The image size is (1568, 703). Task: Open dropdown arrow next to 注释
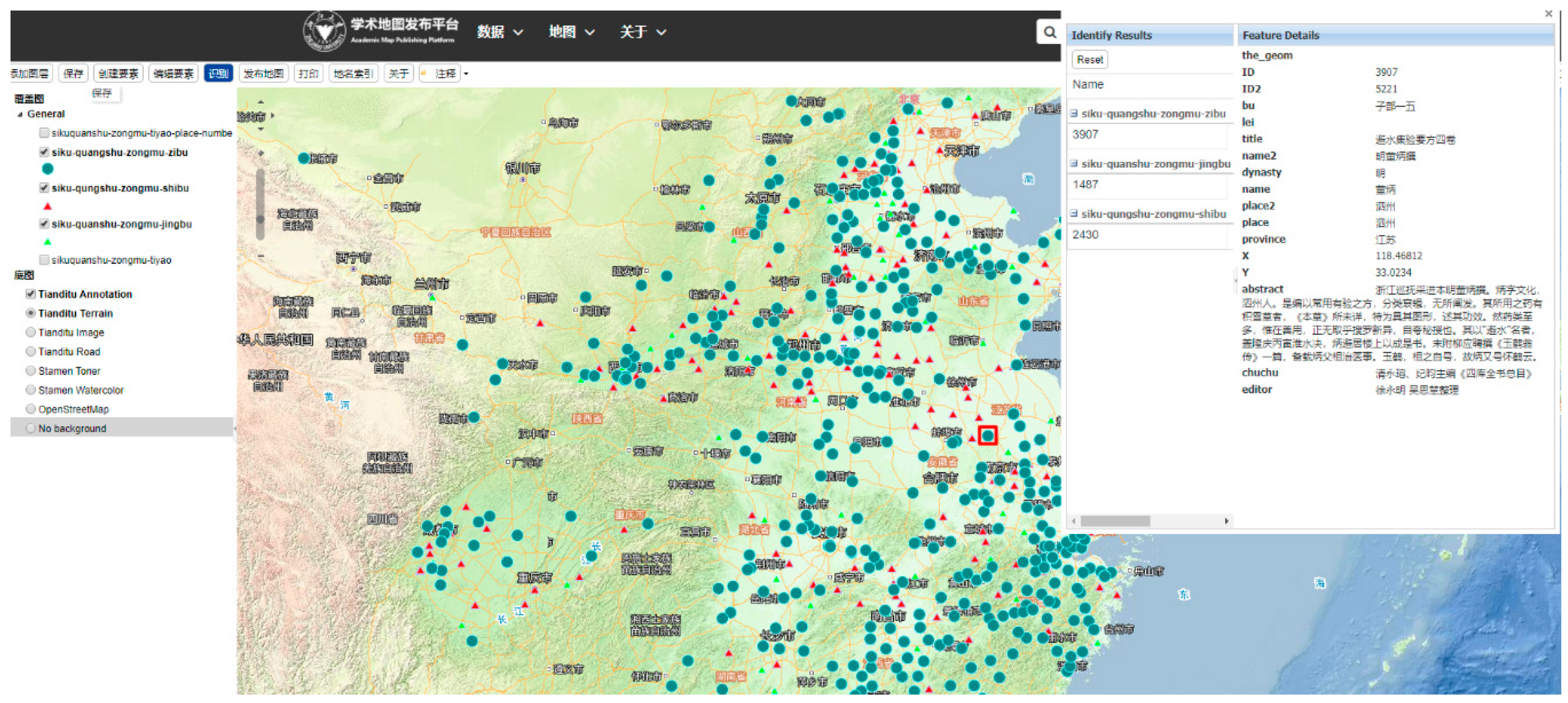[x=466, y=74]
